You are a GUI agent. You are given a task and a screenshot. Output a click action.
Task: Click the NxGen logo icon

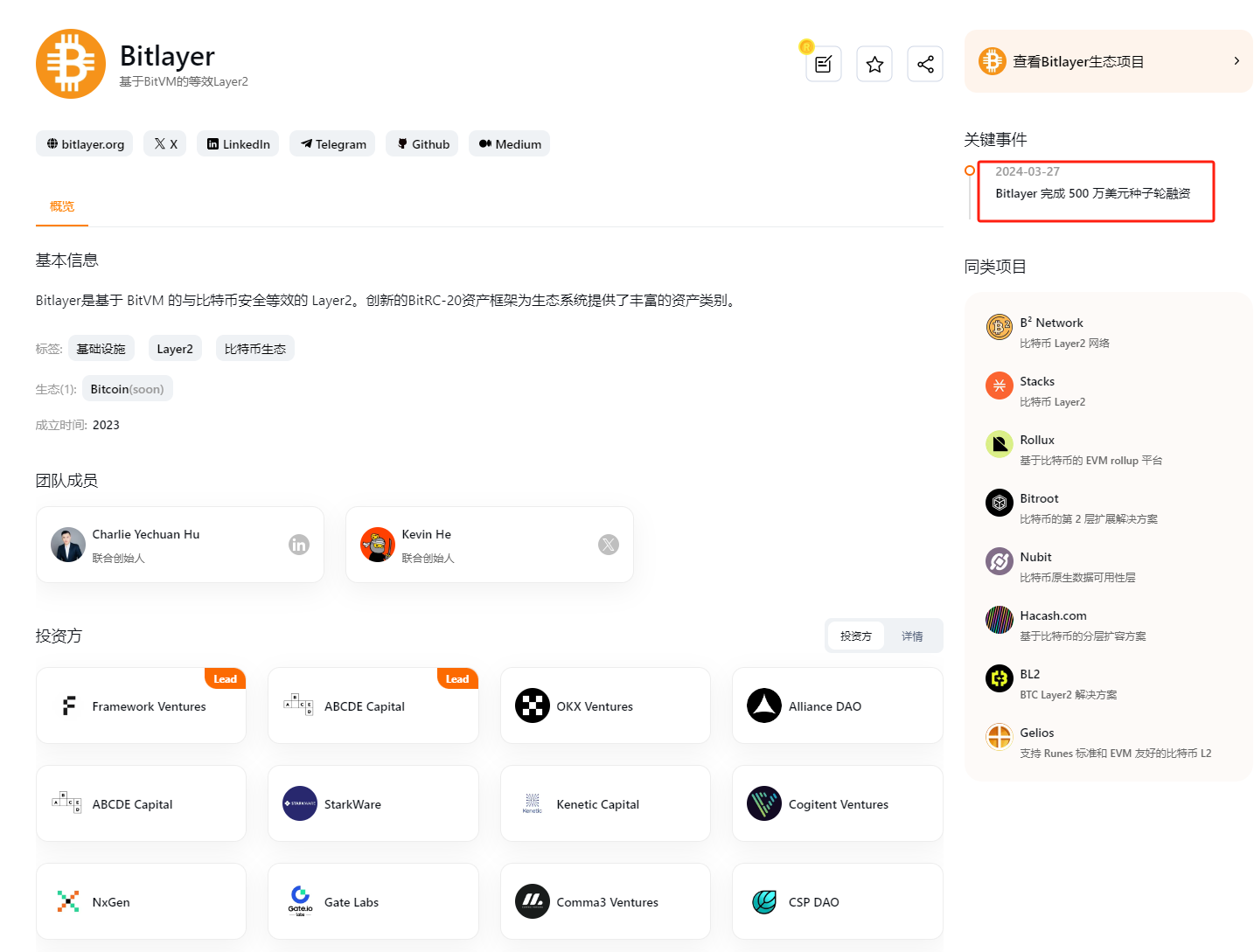[68, 901]
